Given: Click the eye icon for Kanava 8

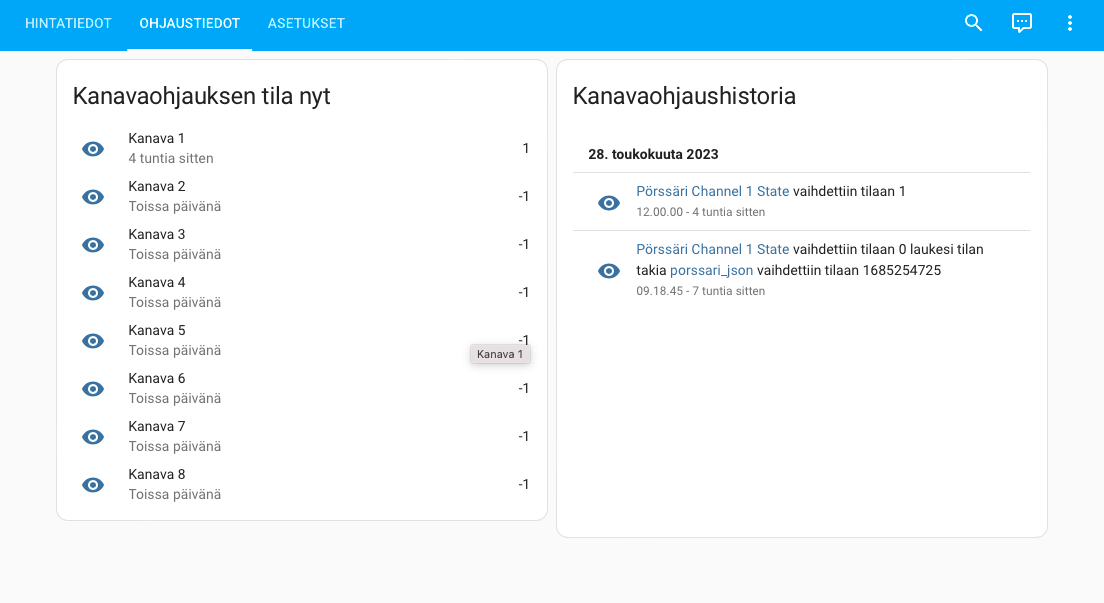Looking at the screenshot, I should [x=93, y=485].
